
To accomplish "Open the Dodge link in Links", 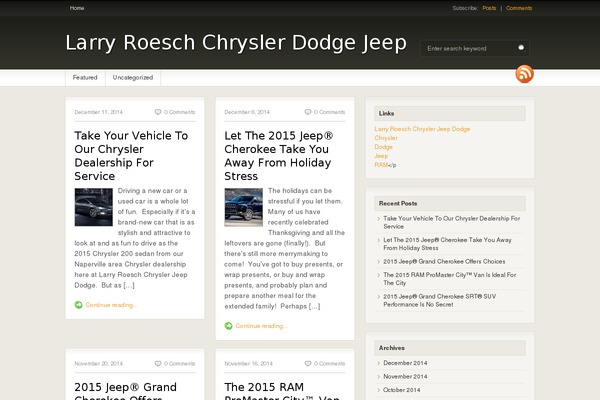I will pos(383,147).
